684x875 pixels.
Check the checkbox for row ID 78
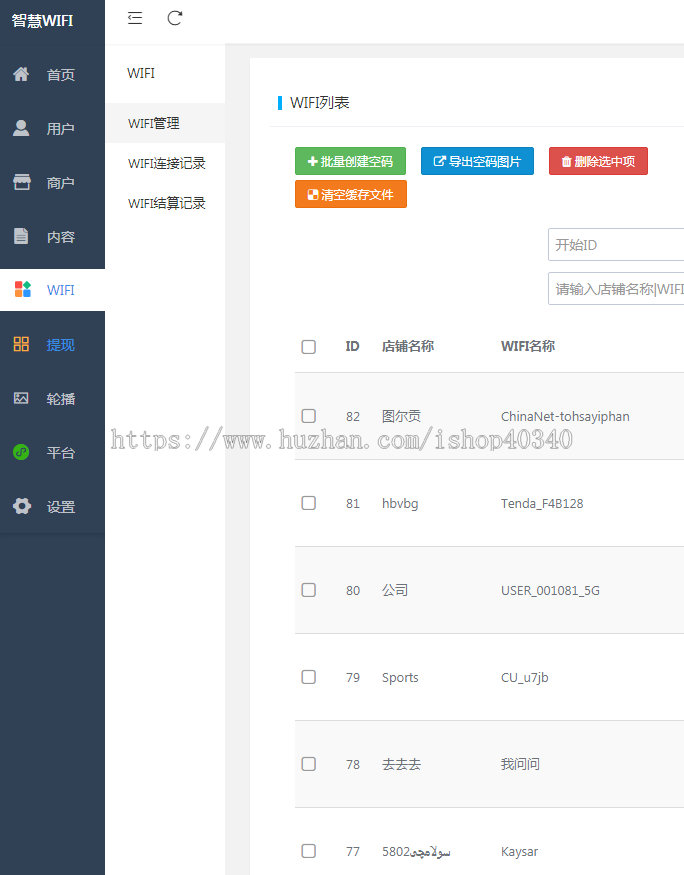pos(309,764)
